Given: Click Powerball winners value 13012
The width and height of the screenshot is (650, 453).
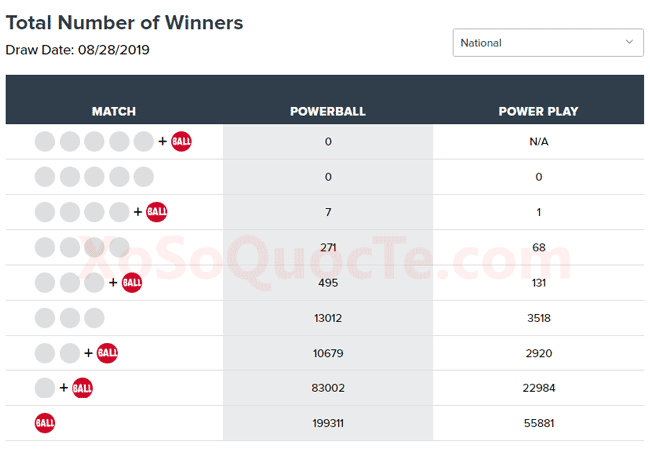Looking at the screenshot, I should (328, 318).
